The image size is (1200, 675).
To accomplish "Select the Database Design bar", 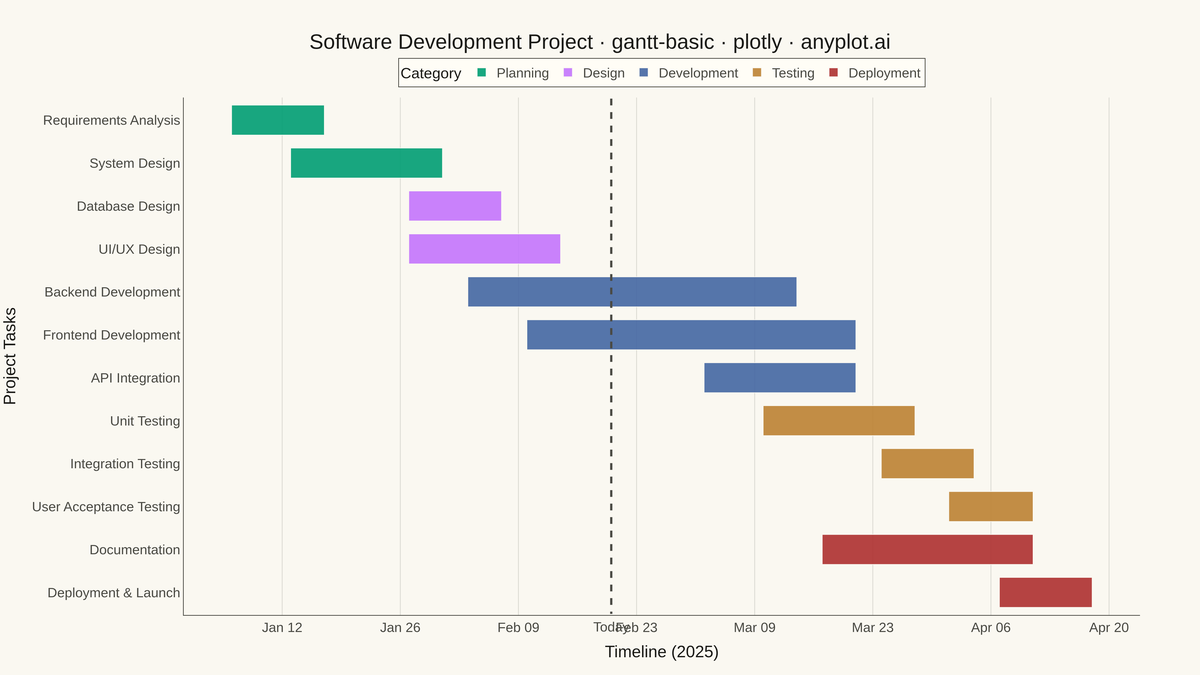I will pyautogui.click(x=455, y=206).
